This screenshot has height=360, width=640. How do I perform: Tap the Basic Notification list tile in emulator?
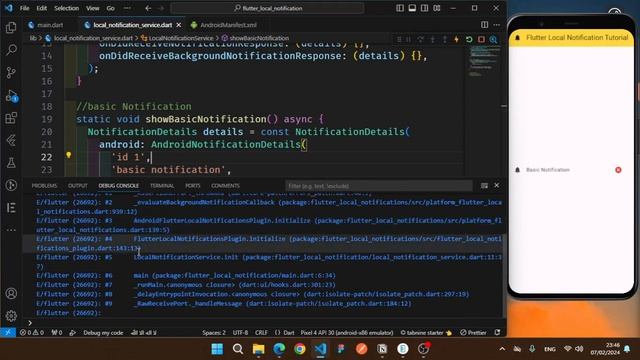point(571,170)
